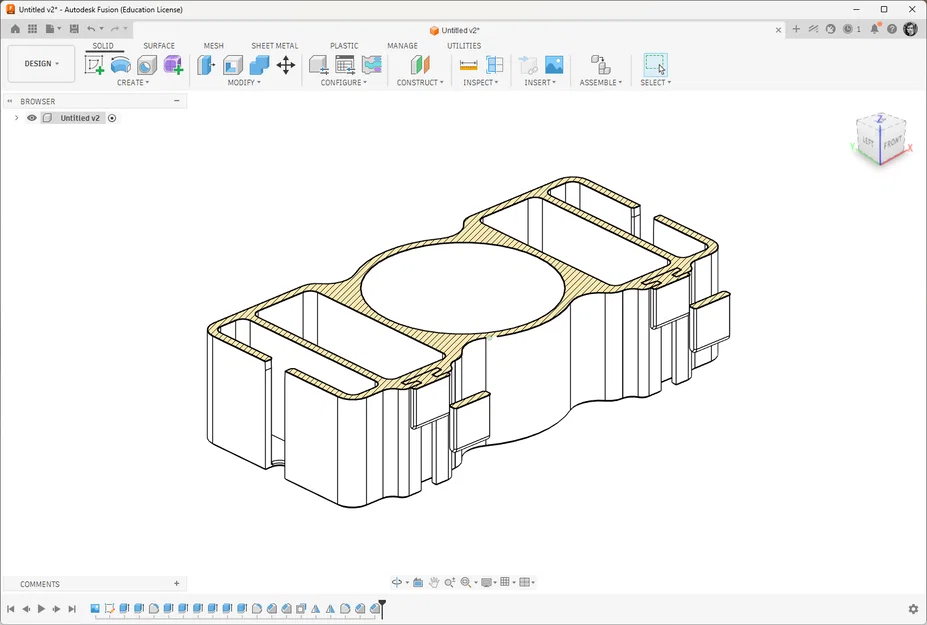Click the Create Sketch icon

tap(94, 64)
